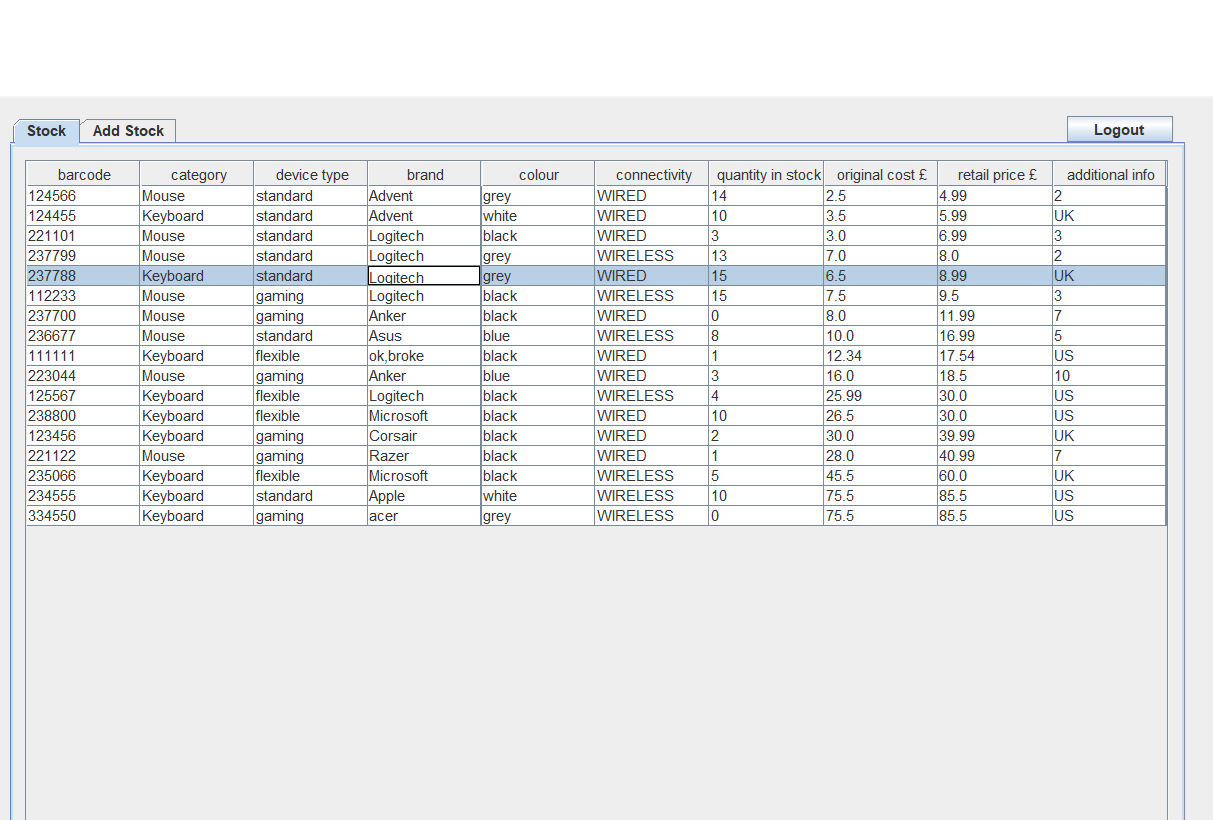The image size is (1213, 820).
Task: Click the brand column header
Action: (424, 174)
